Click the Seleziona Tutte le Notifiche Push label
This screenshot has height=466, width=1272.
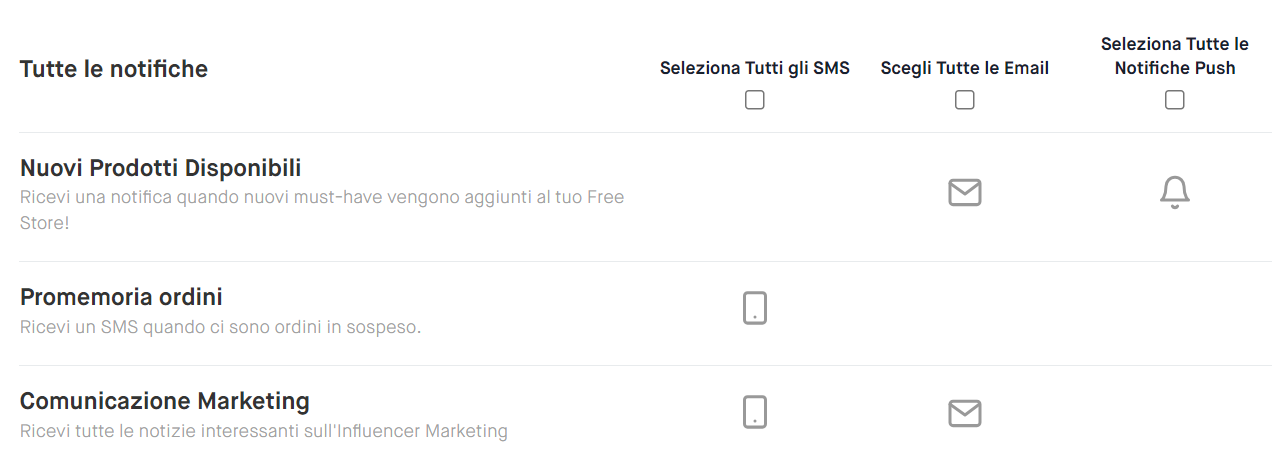(1175, 56)
